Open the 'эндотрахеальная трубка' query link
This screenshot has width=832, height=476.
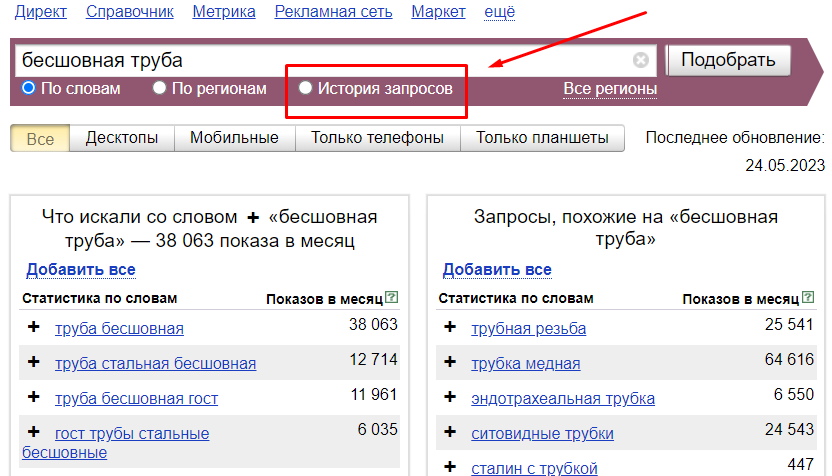563,399
